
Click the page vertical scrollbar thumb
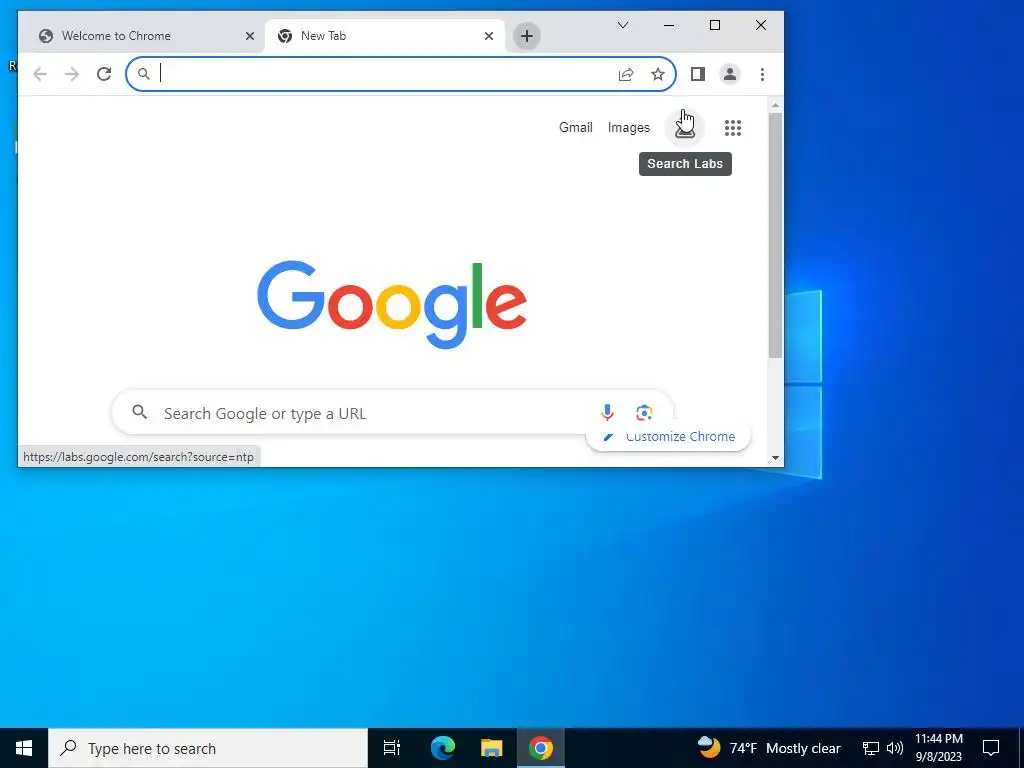coord(775,235)
